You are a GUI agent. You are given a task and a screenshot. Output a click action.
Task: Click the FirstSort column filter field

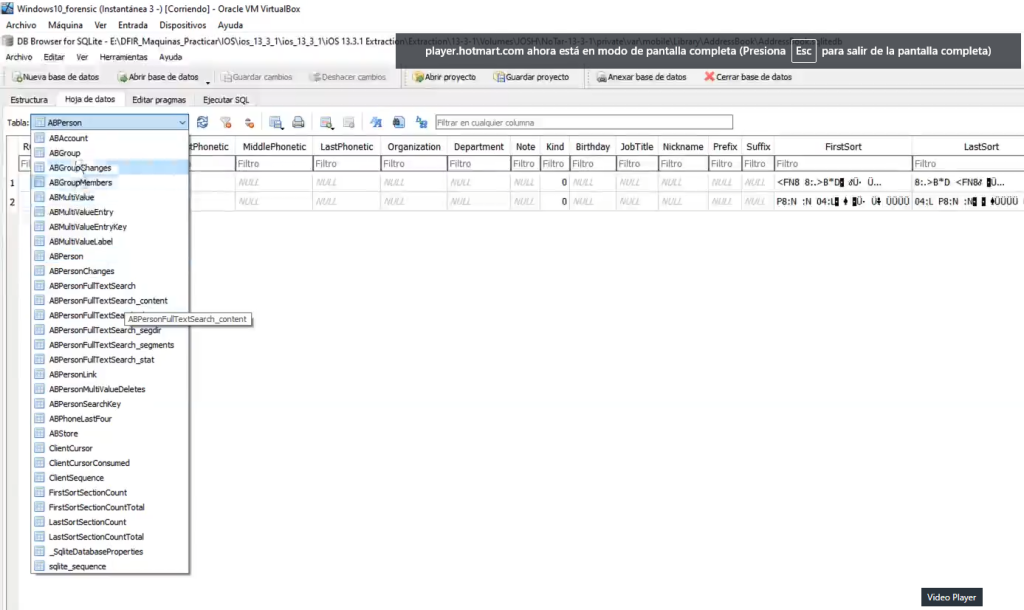pyautogui.click(x=843, y=164)
